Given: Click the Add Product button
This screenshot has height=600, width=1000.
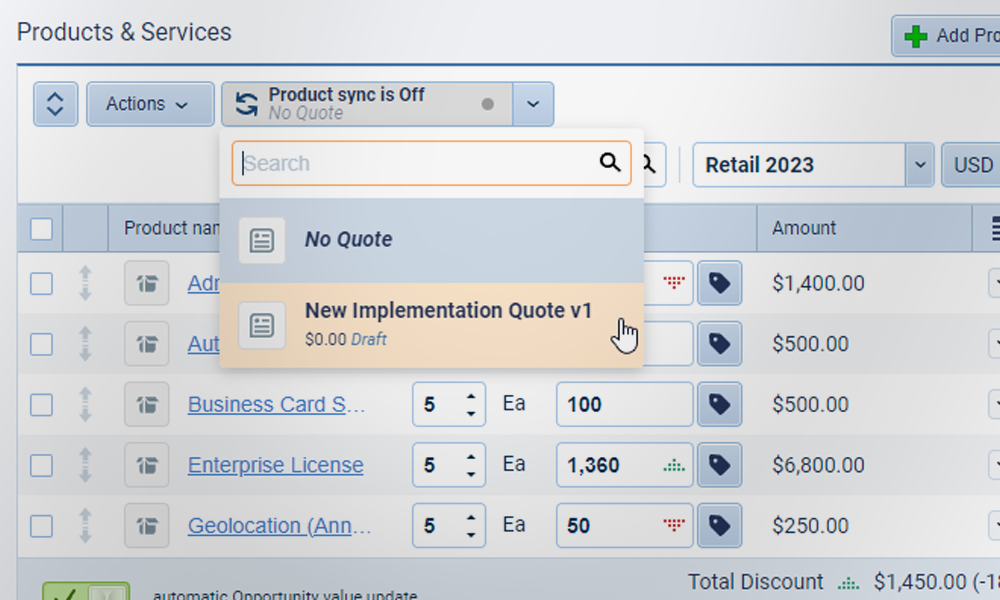Looking at the screenshot, I should point(945,36).
